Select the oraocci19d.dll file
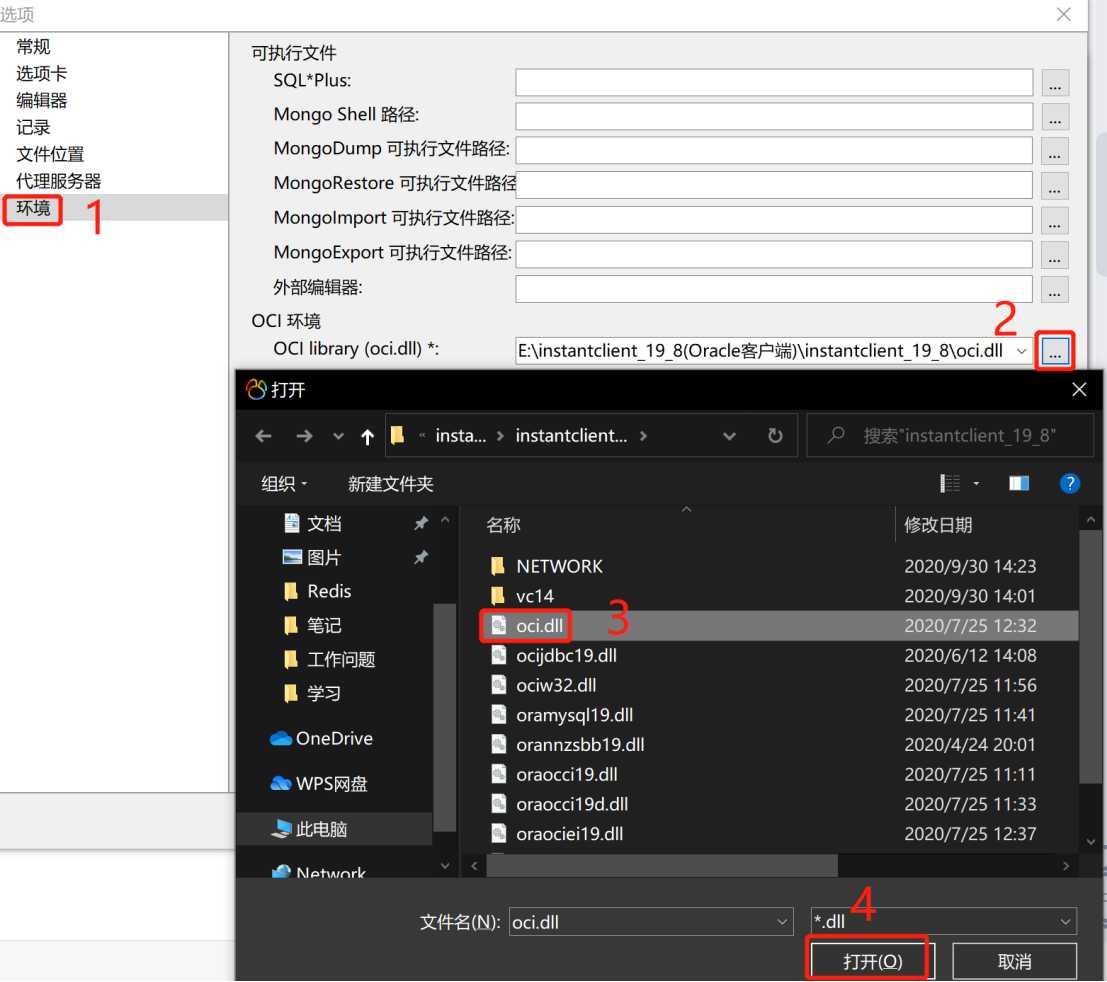Viewport: 1107px width, 982px height. pos(572,803)
